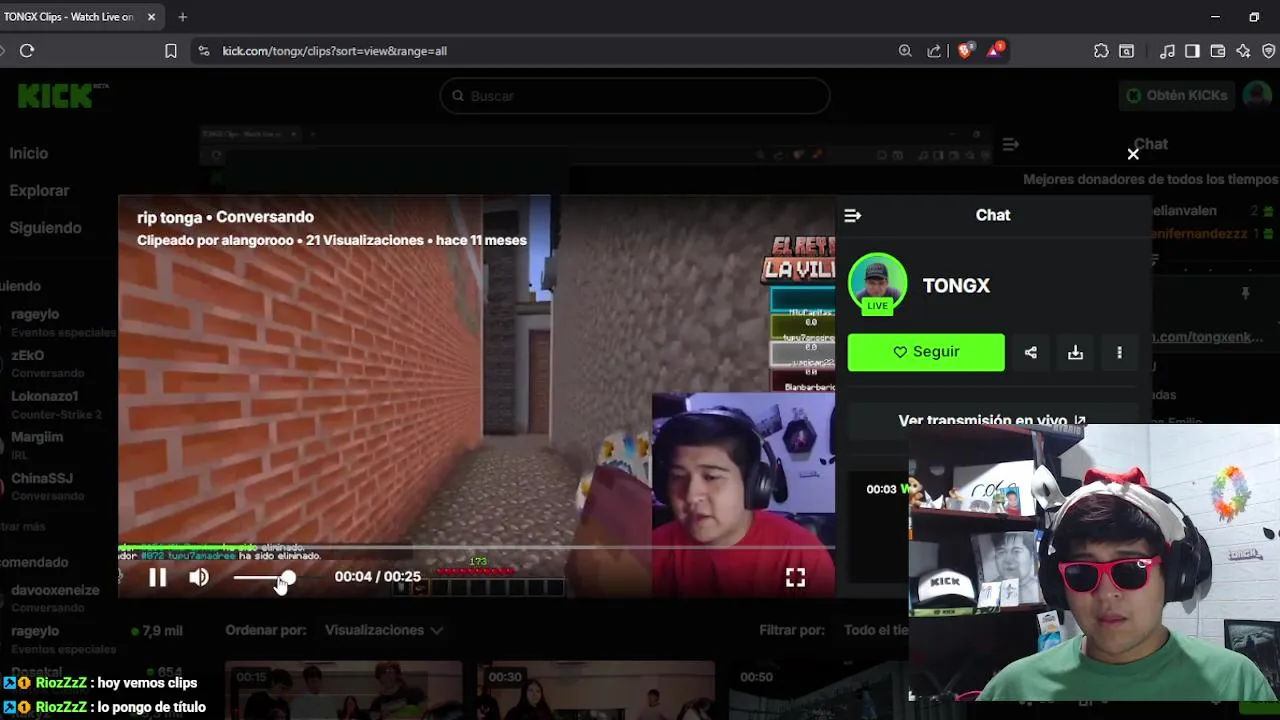Open Brave VPN shield icon
The width and height of the screenshot is (1280, 720).
click(x=1269, y=51)
